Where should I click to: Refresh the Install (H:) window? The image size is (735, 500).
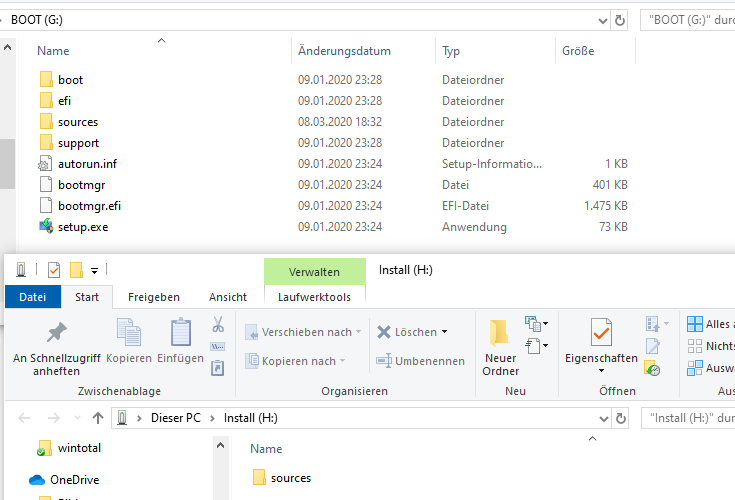[x=621, y=418]
